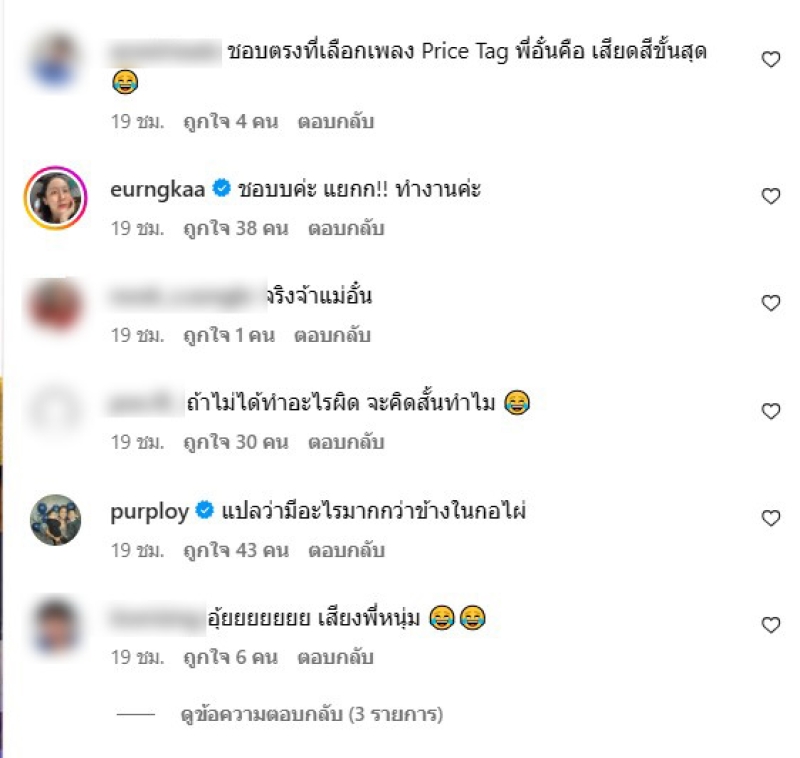Screen dimensions: 800x758
Task: Like the comment 'ถ้าไม่ได้ทำอะไรผิด'
Action: [770, 411]
